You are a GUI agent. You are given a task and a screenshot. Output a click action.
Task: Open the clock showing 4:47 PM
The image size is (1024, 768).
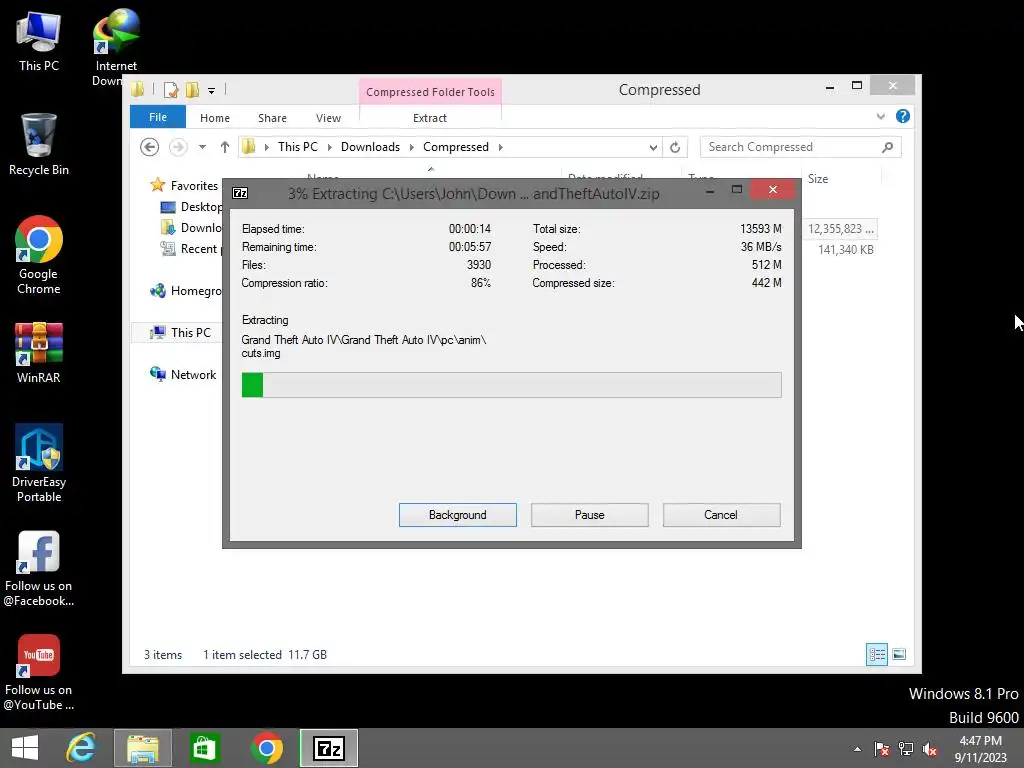pos(980,749)
